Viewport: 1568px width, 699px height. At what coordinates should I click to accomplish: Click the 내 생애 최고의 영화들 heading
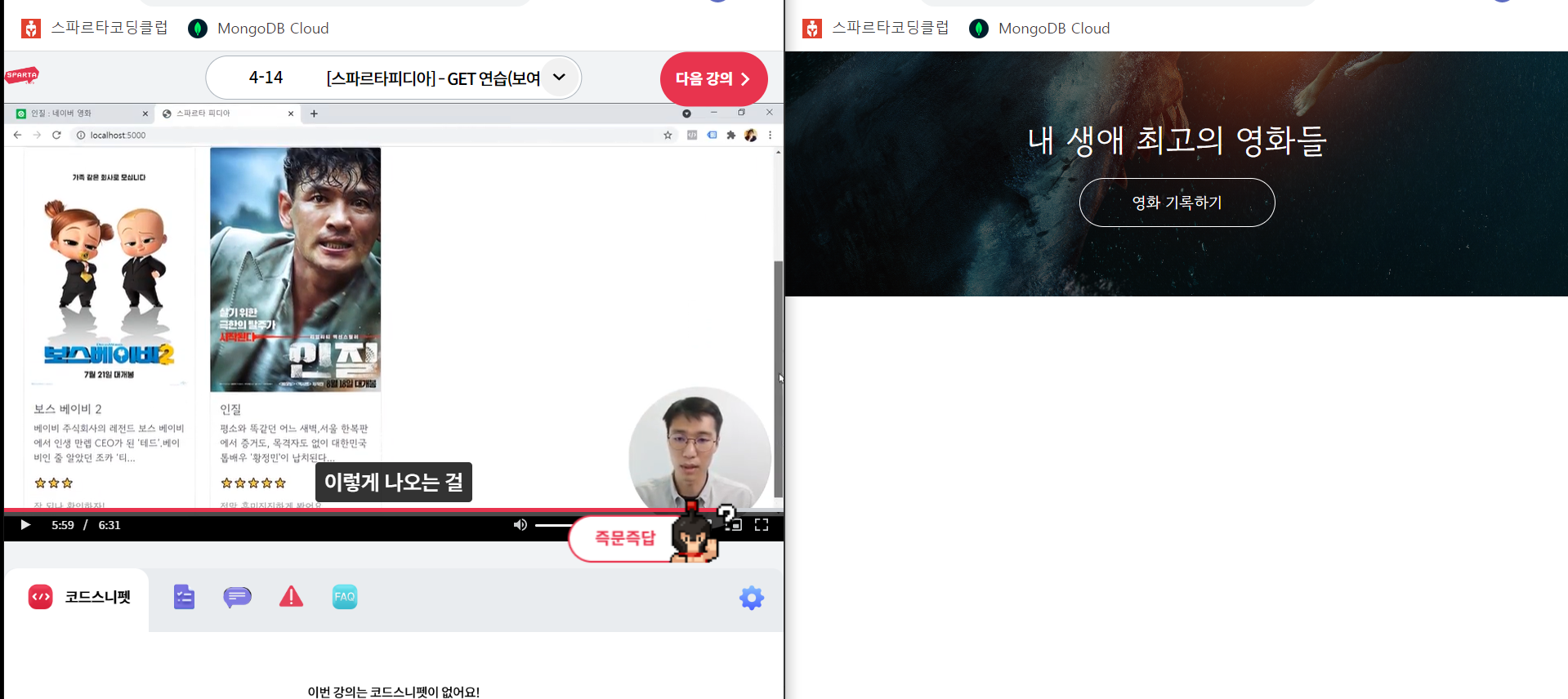(1177, 140)
